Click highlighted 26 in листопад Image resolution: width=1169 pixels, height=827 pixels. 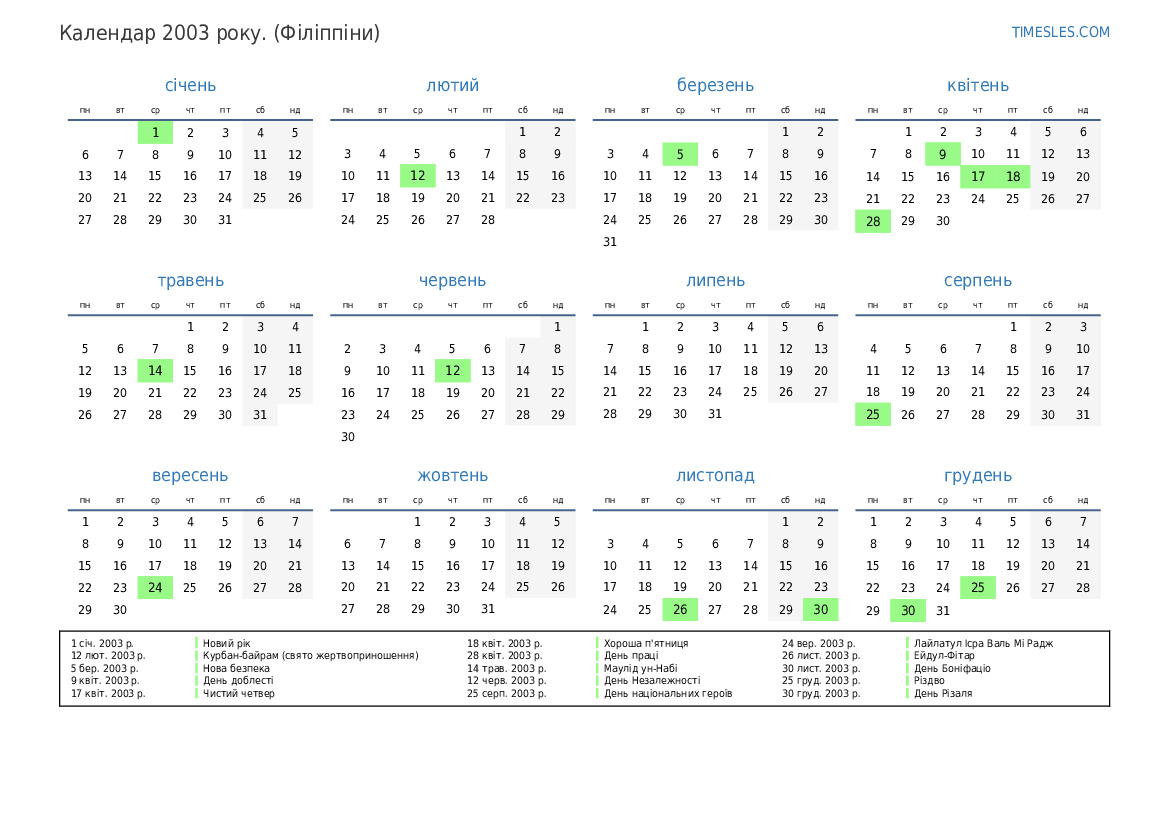[x=680, y=610]
